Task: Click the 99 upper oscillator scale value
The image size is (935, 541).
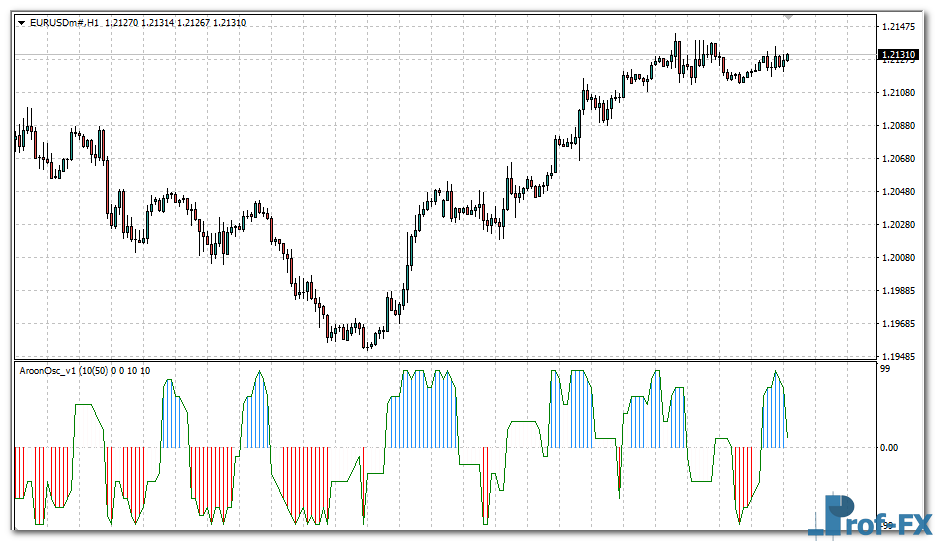Action: pyautogui.click(x=884, y=370)
